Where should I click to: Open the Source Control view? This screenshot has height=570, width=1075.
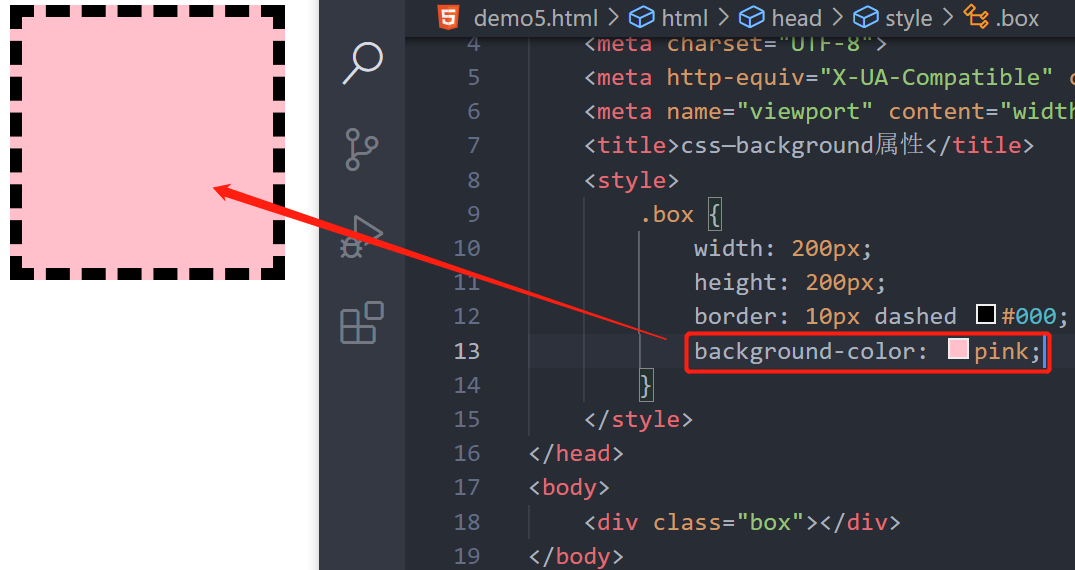[361, 150]
